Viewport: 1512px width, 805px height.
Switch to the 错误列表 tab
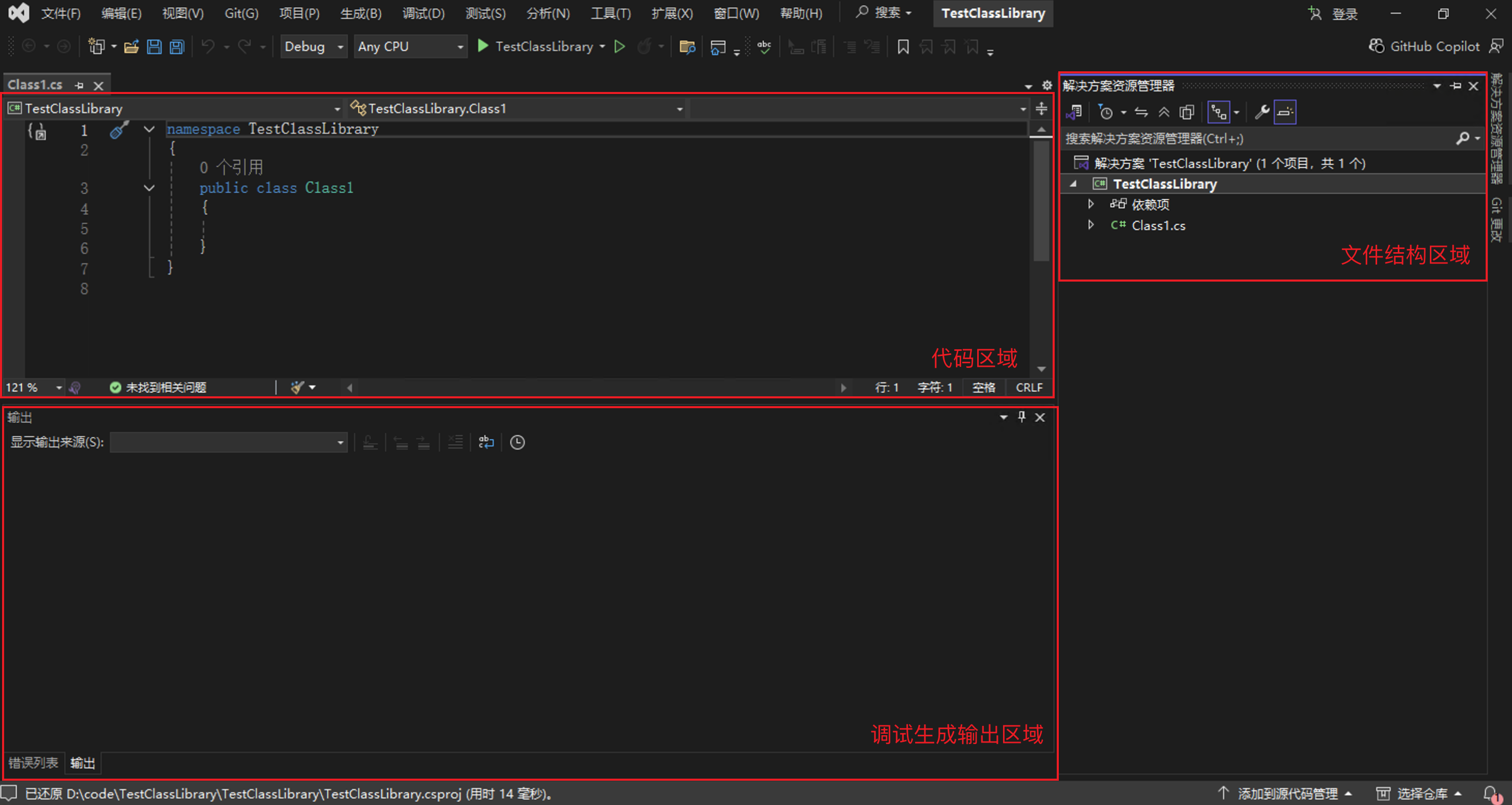[34, 763]
